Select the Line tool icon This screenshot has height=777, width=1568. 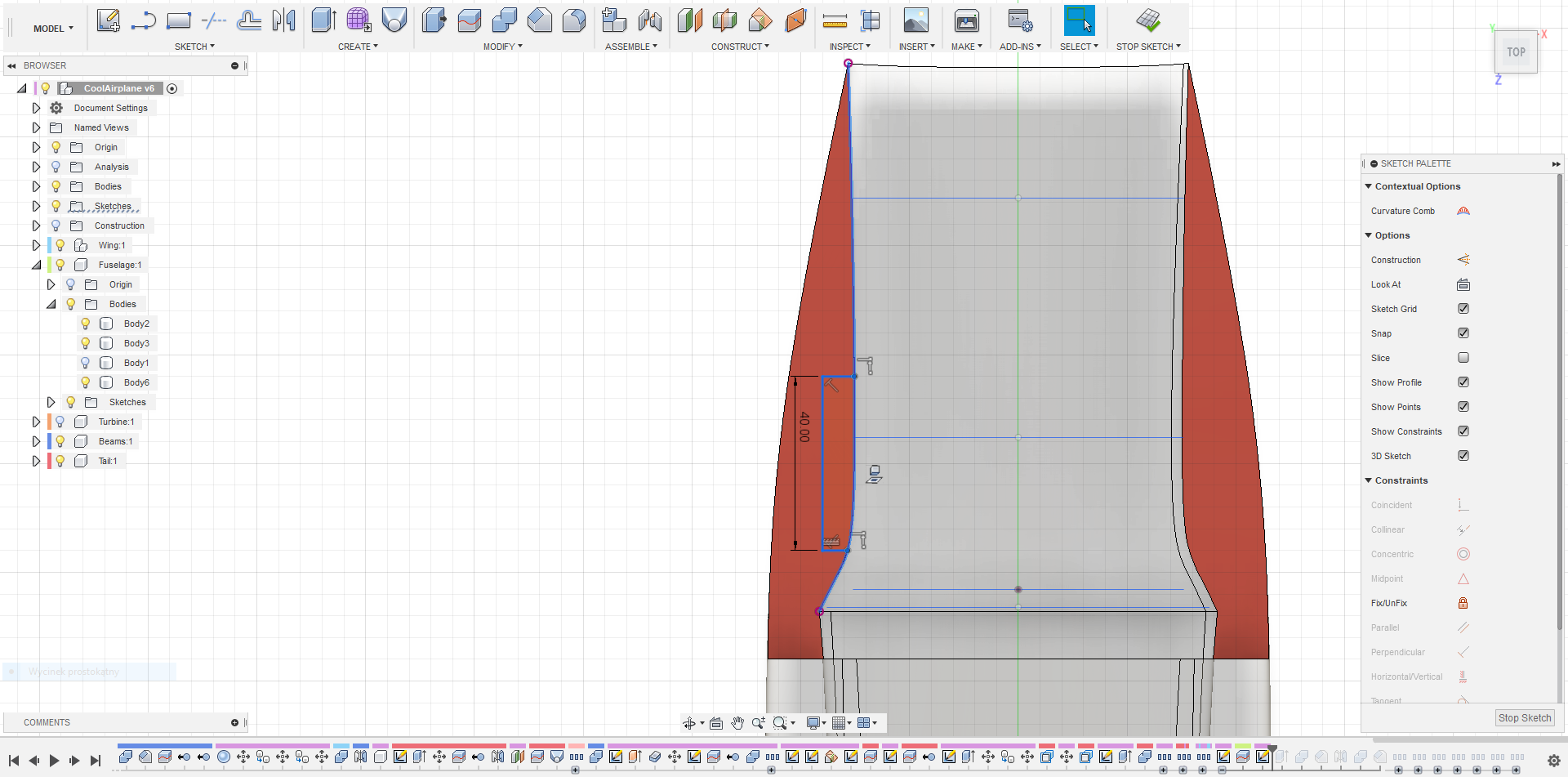[143, 20]
